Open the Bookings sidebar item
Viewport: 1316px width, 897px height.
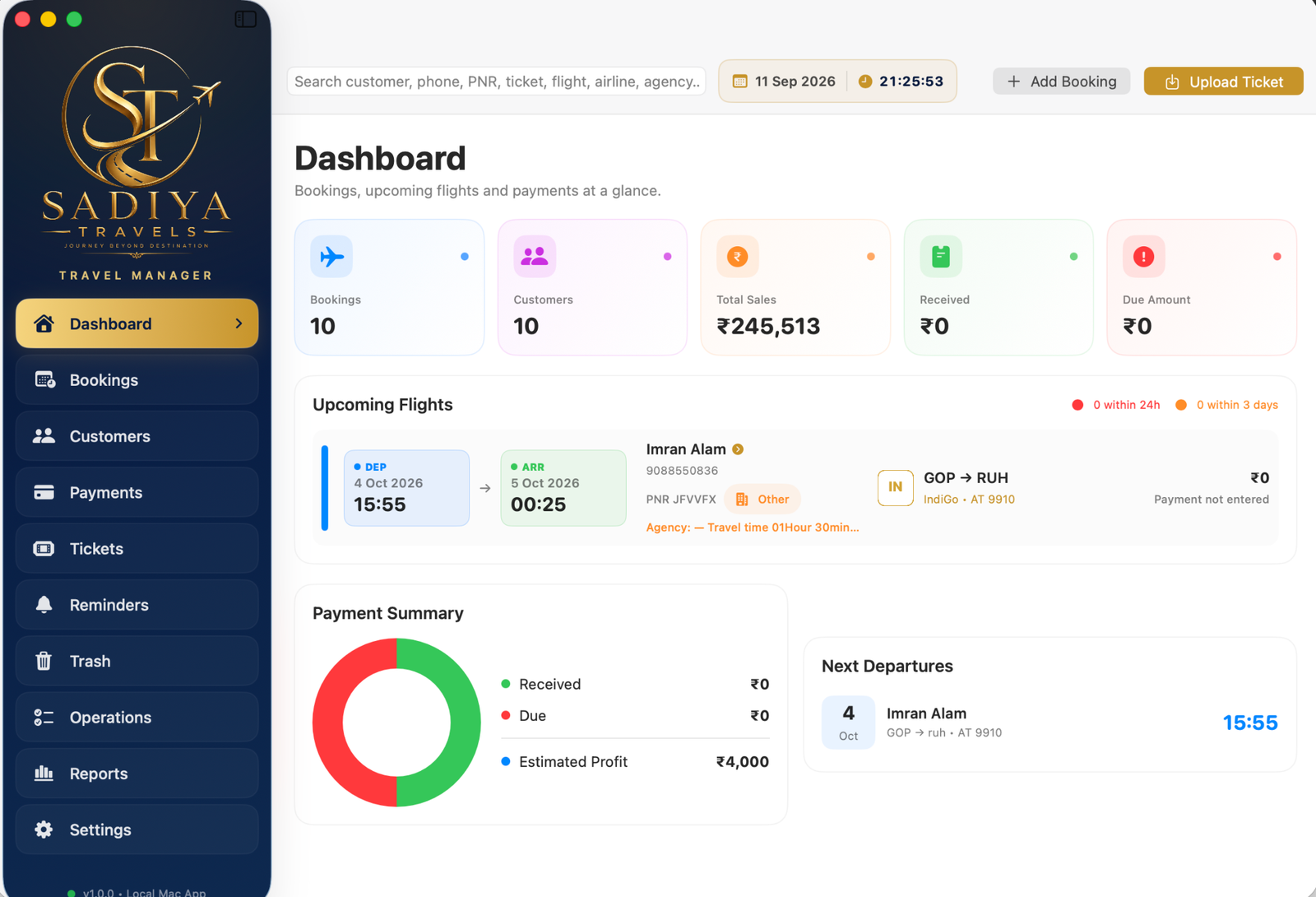coord(137,379)
